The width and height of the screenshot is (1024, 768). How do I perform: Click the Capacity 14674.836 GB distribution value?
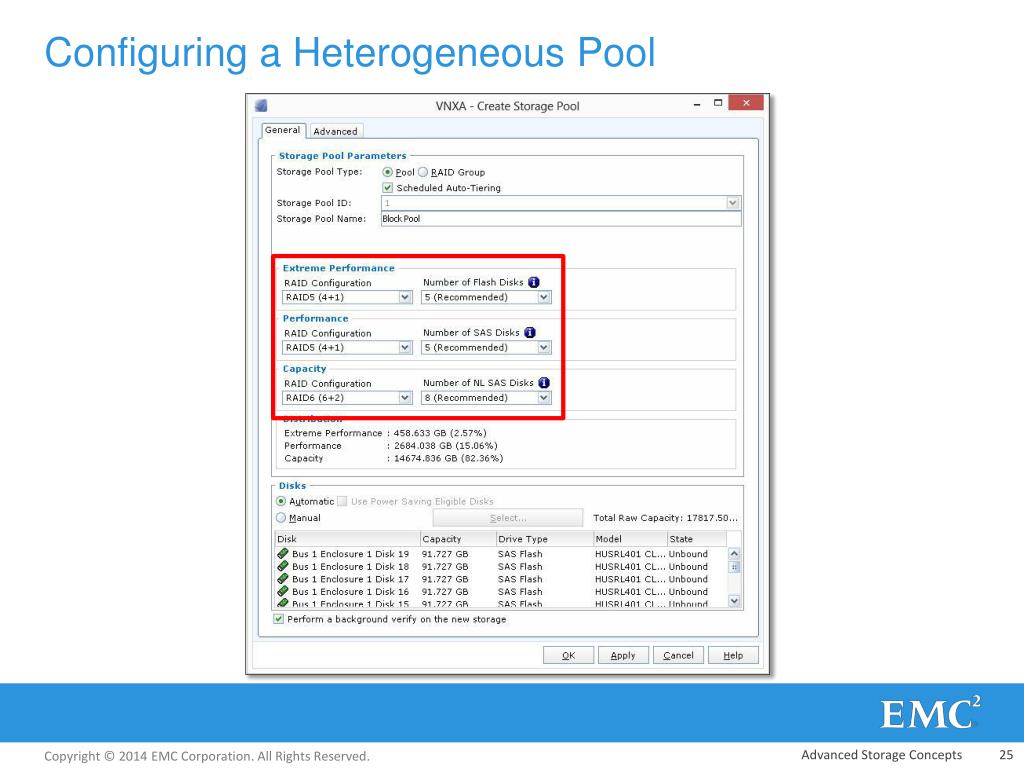[448, 458]
